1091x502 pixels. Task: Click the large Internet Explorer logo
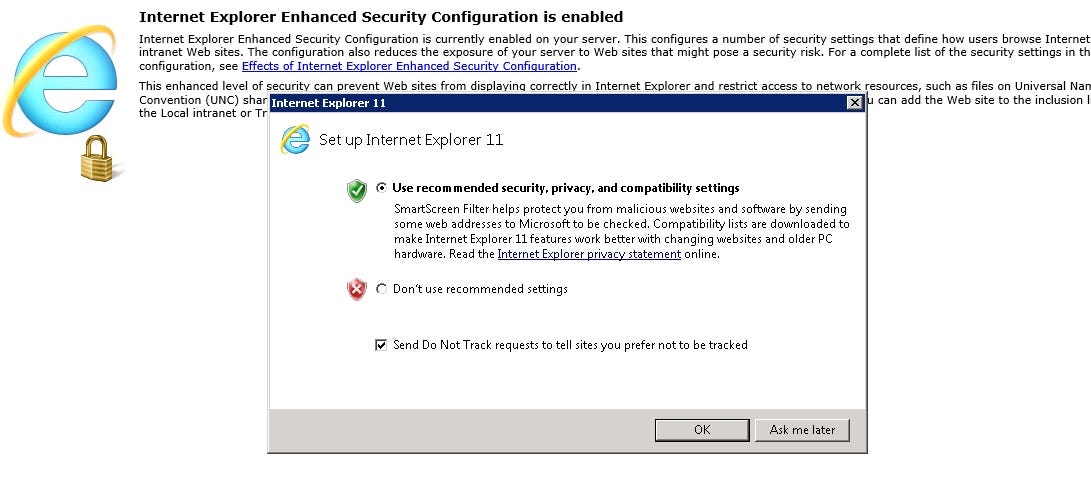[61, 82]
